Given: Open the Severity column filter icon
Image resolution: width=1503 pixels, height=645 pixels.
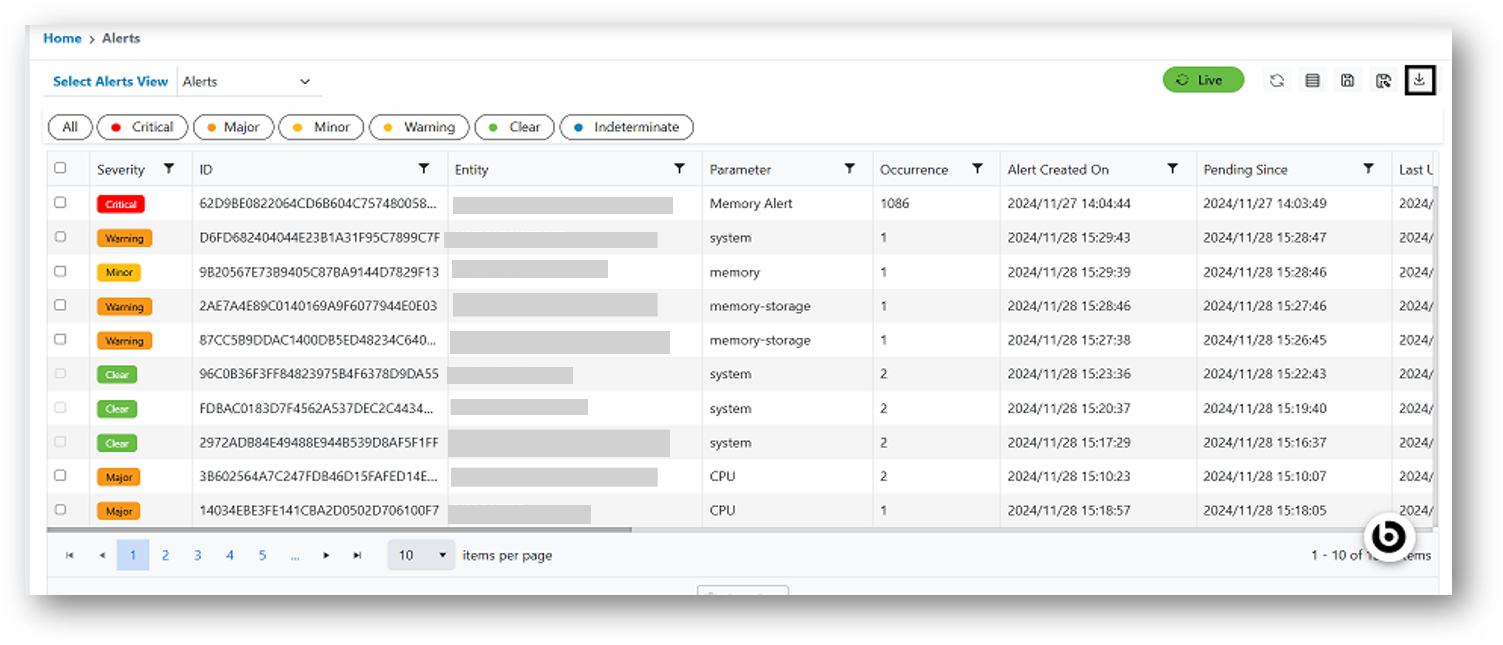Looking at the screenshot, I should tap(169, 169).
